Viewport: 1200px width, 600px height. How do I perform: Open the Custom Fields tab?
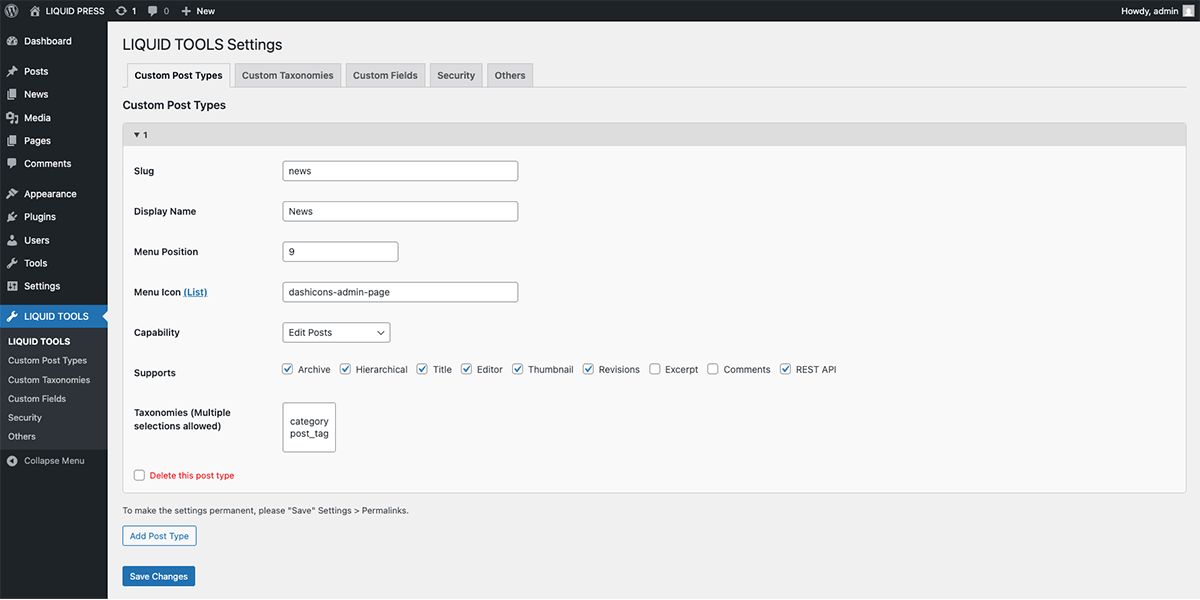click(x=385, y=75)
